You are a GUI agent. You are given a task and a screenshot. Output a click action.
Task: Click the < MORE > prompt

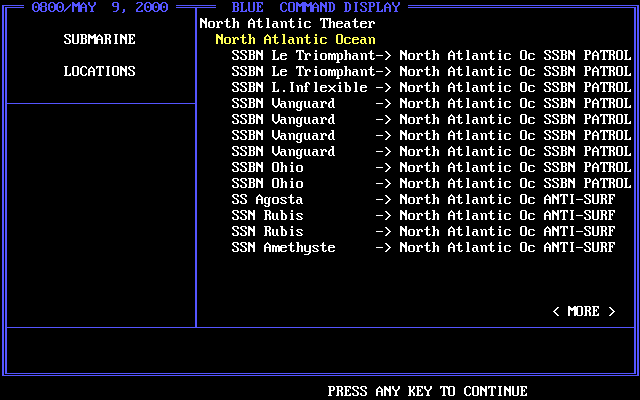[x=584, y=311]
